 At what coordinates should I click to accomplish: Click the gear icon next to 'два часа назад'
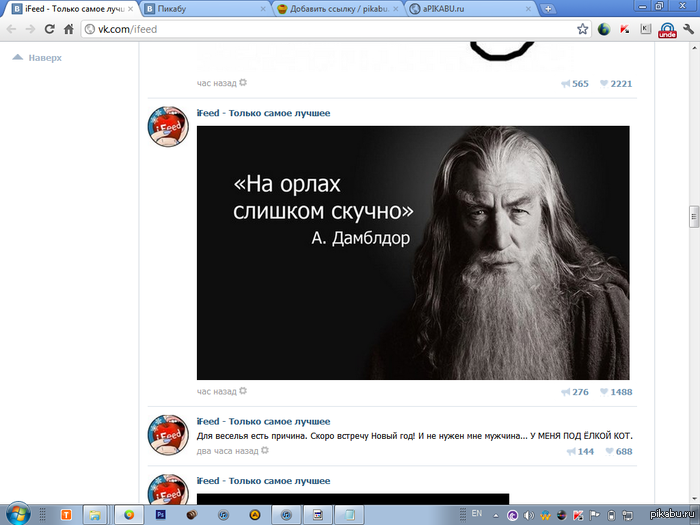[265, 450]
